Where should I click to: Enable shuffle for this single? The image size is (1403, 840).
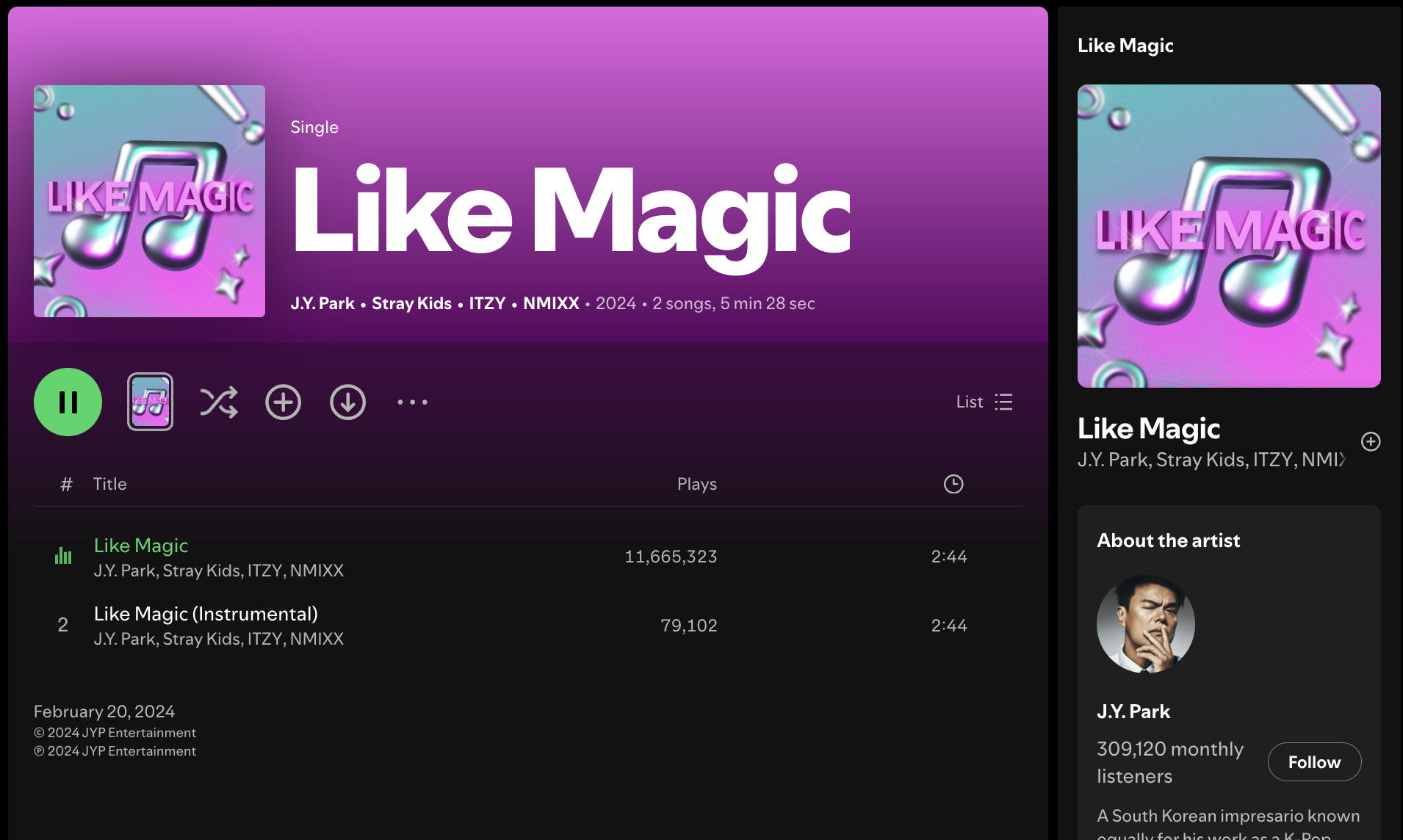point(219,402)
